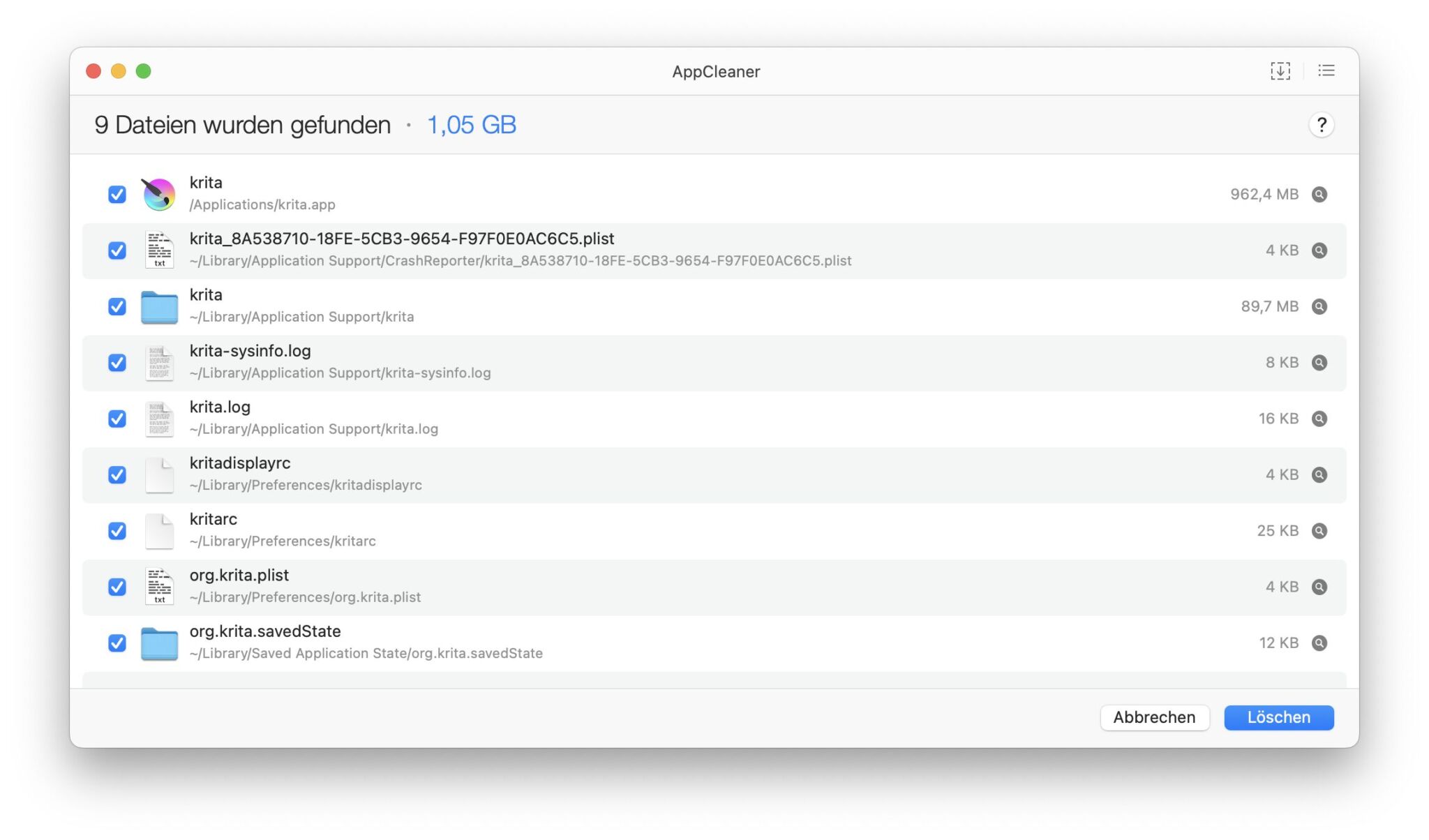The width and height of the screenshot is (1429, 840).
Task: Open the help question mark button
Action: [1321, 125]
